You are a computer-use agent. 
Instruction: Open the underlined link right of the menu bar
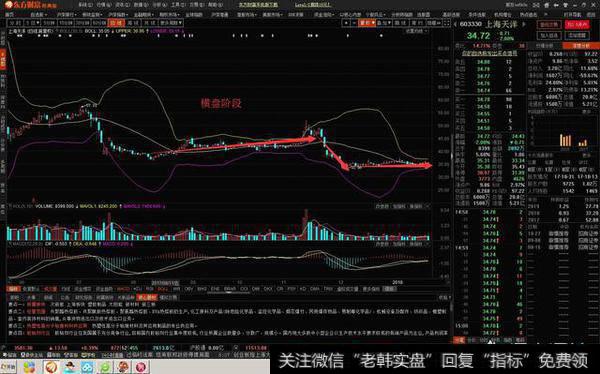click(258, 5)
